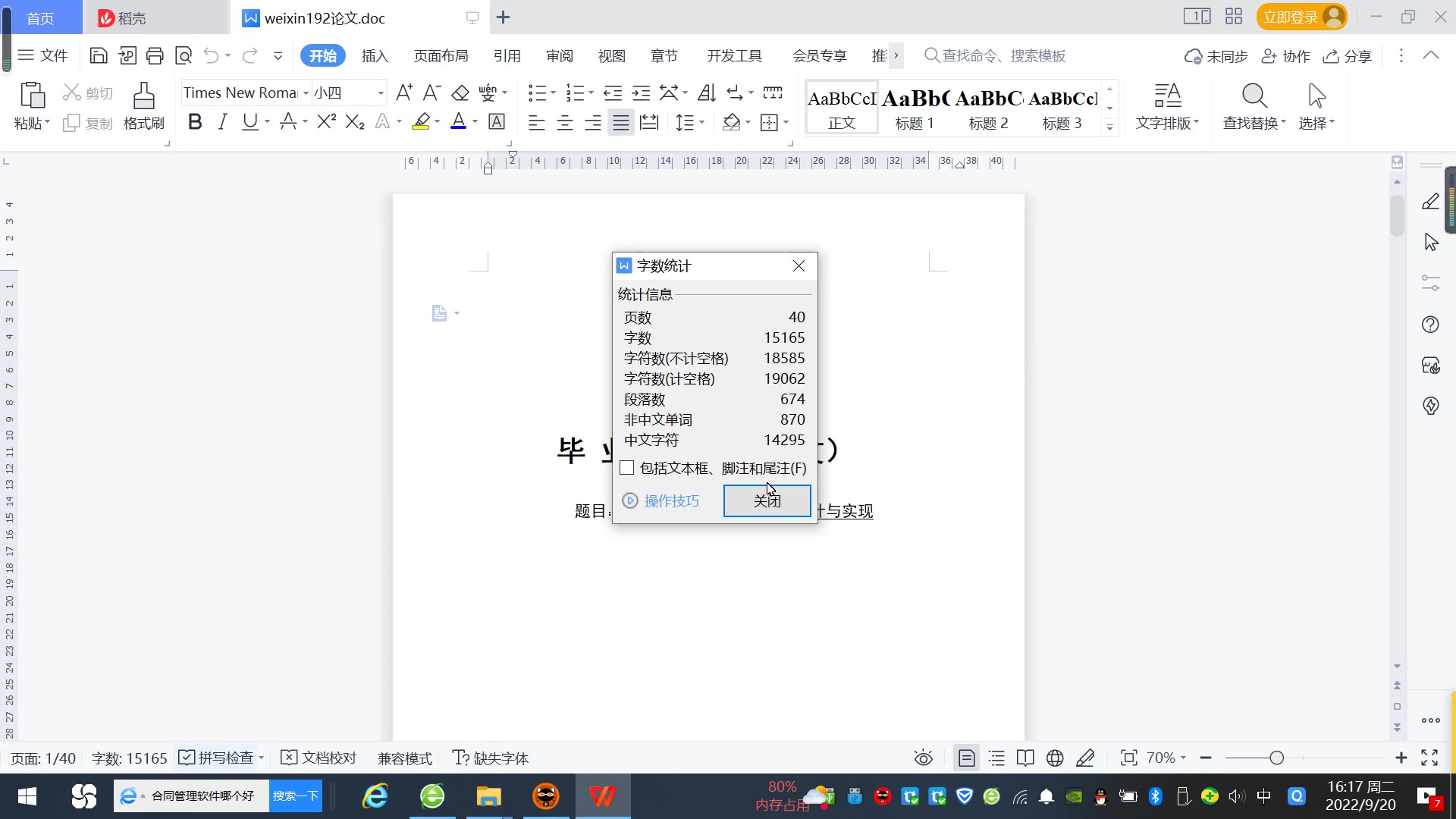This screenshot has width=1456, height=819.
Task: Click the Format Painter (格式刷) icon
Action: [143, 106]
